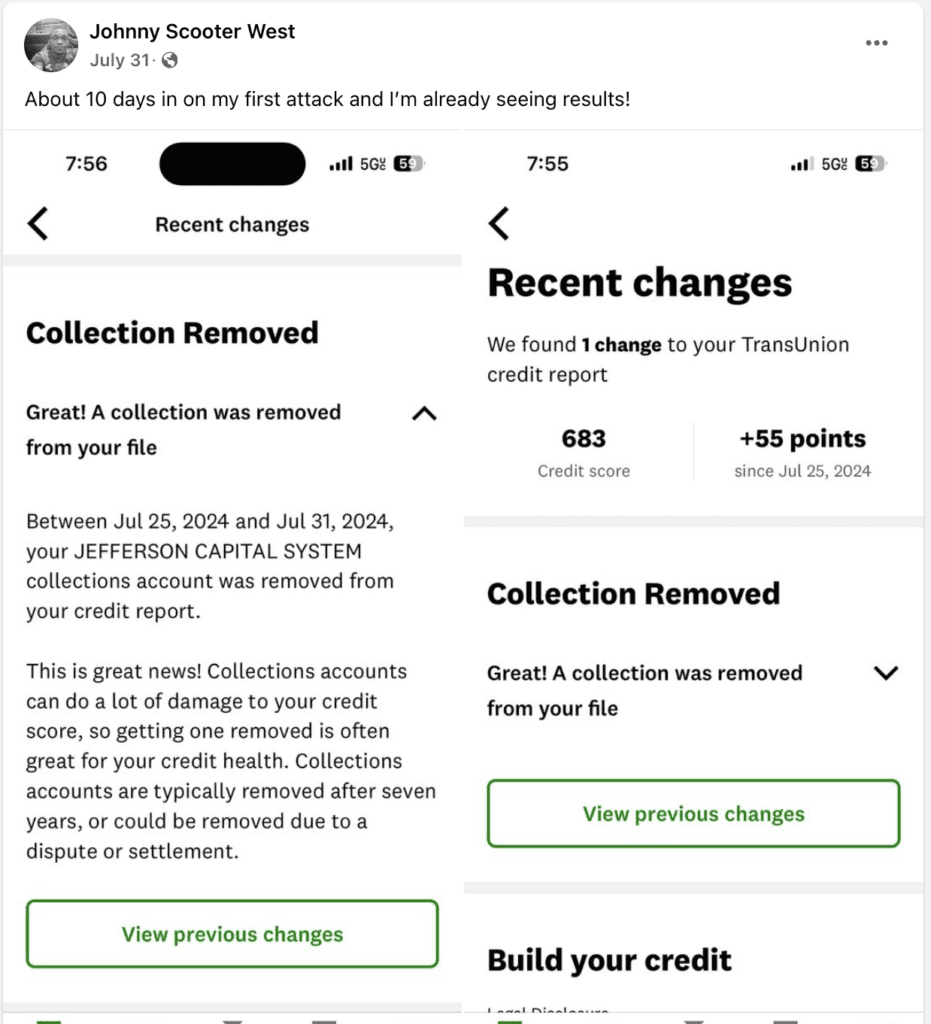This screenshot has height=1024, width=931.
Task: Click battery icon in the 7:56 status bar
Action: click(408, 164)
